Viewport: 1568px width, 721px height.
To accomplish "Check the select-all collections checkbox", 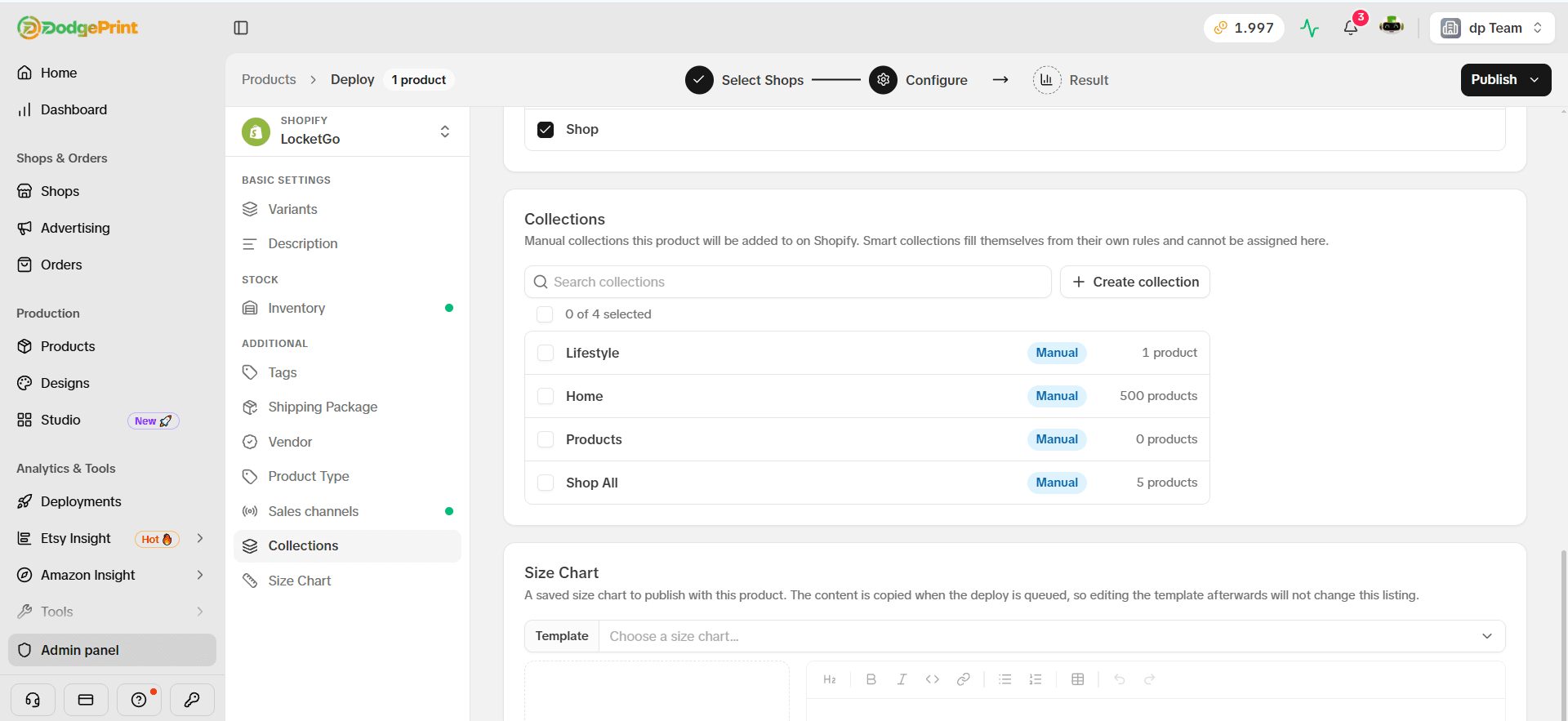I will [545, 314].
